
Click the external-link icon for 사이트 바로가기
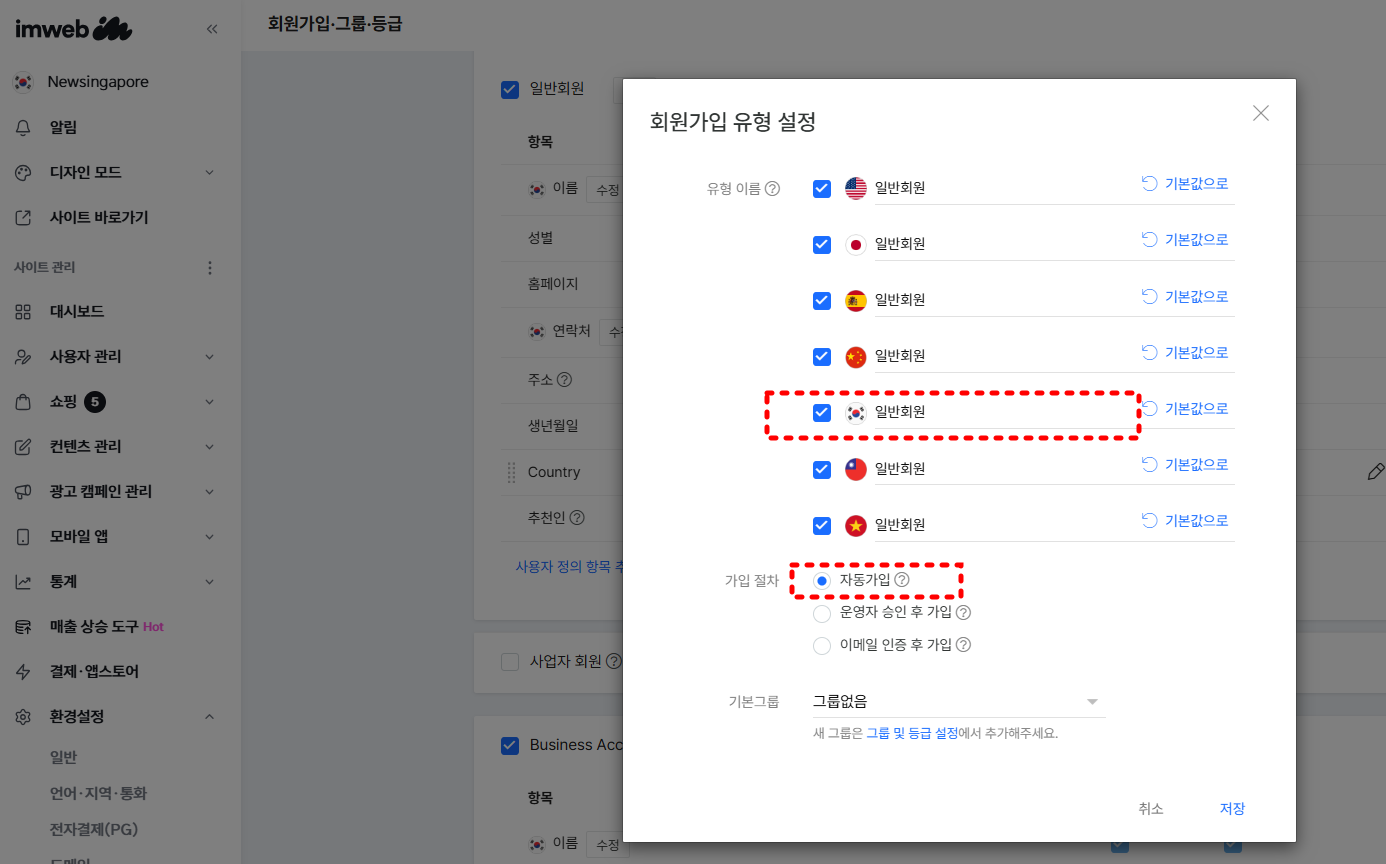[x=23, y=218]
